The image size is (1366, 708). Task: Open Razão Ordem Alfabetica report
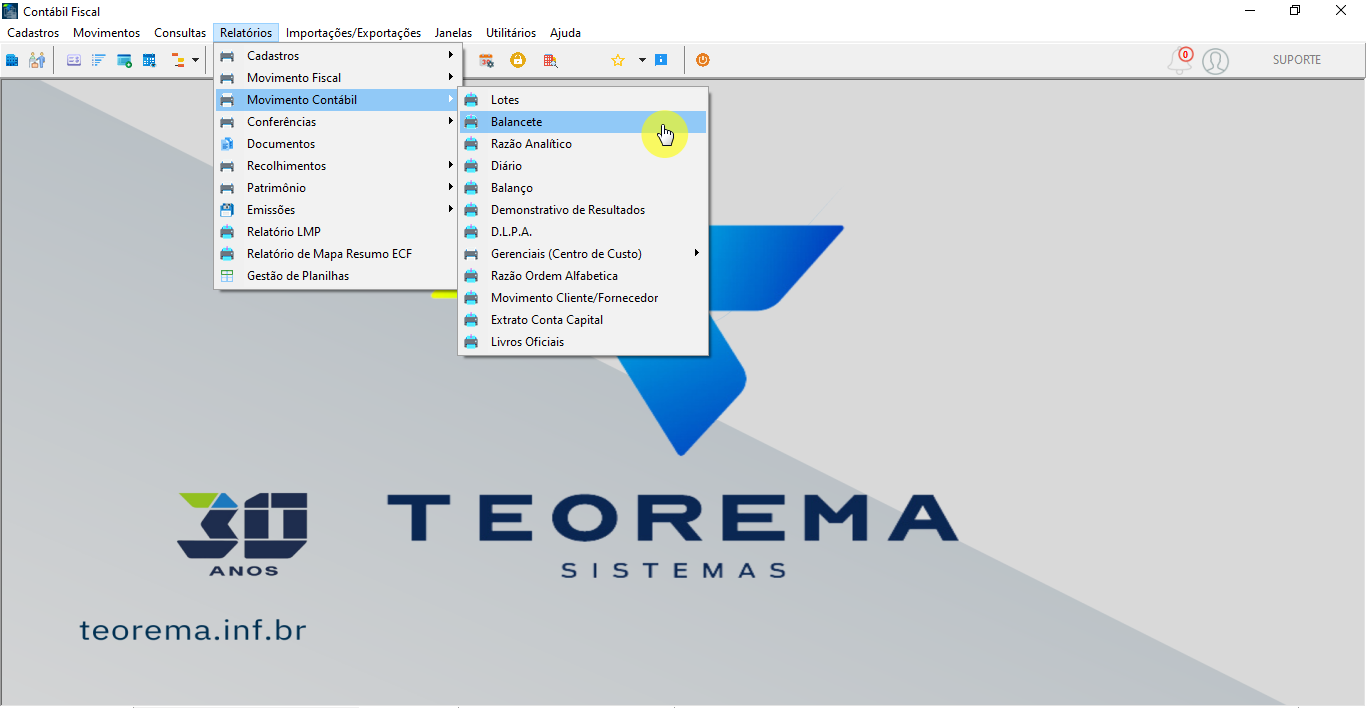point(583,276)
